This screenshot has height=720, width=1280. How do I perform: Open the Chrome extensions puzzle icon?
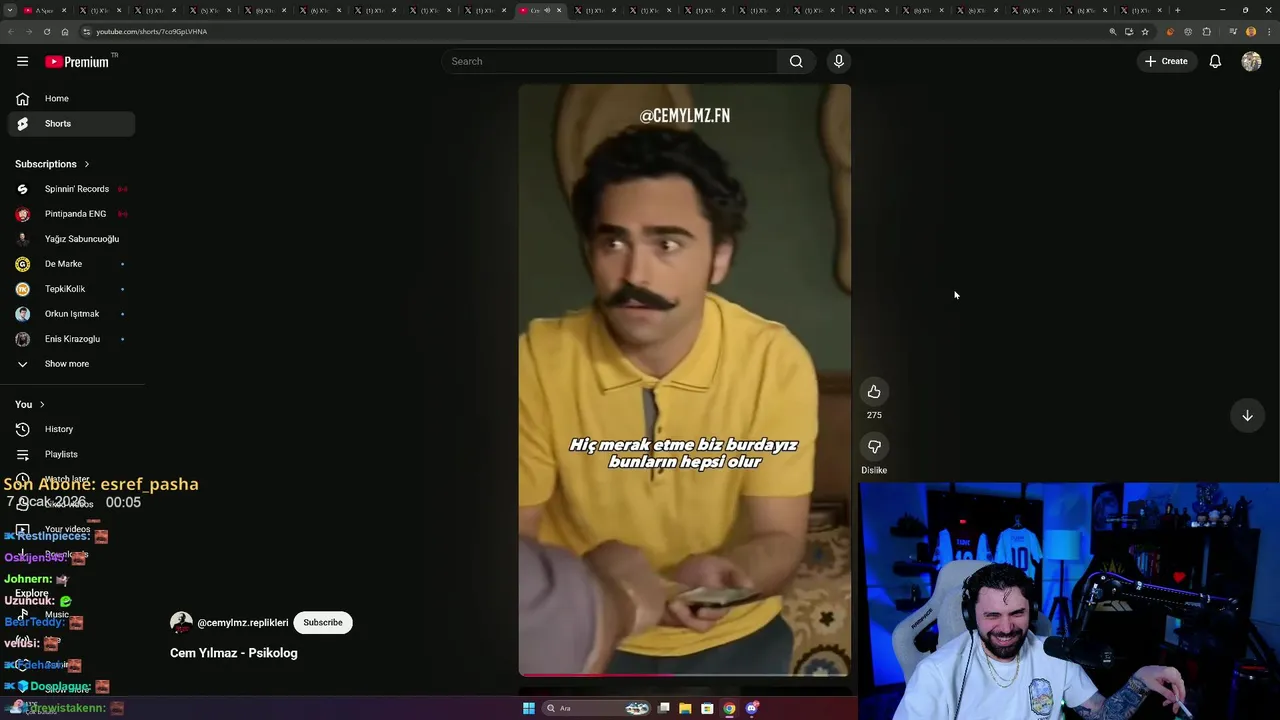(1206, 31)
